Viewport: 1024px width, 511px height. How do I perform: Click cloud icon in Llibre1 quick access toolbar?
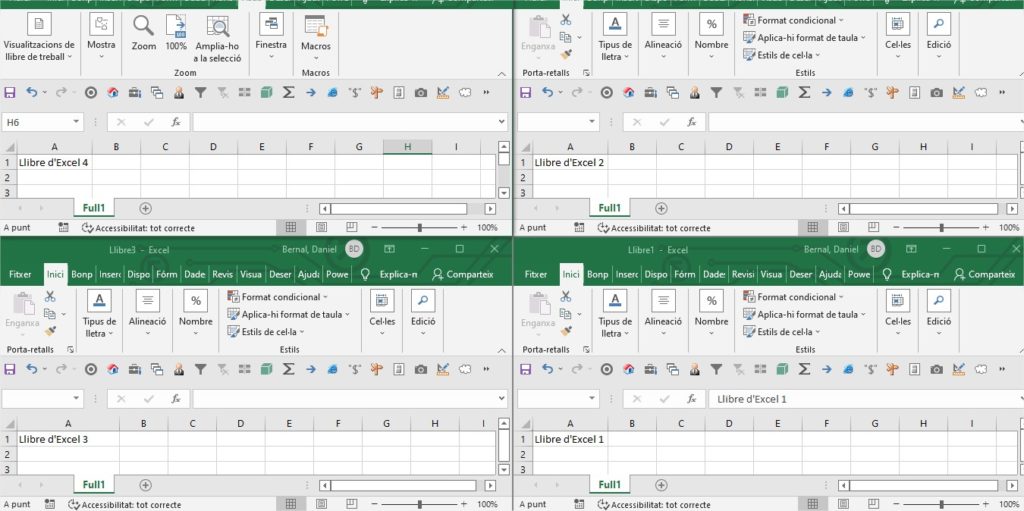coord(980,369)
